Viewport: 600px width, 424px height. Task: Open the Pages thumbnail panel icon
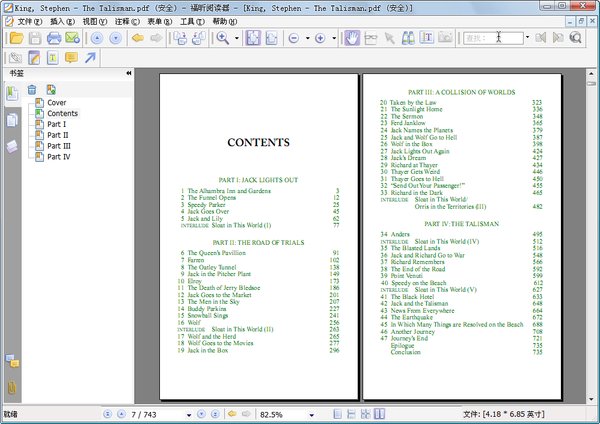coord(12,119)
